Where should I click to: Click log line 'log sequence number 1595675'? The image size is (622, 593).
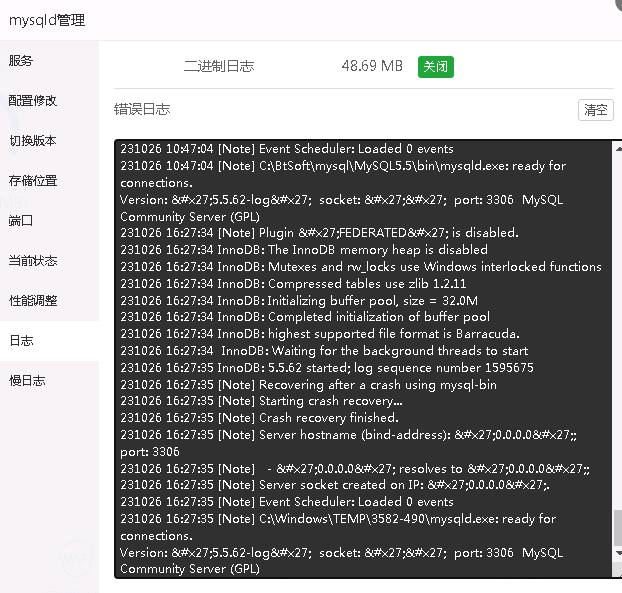pos(327,368)
